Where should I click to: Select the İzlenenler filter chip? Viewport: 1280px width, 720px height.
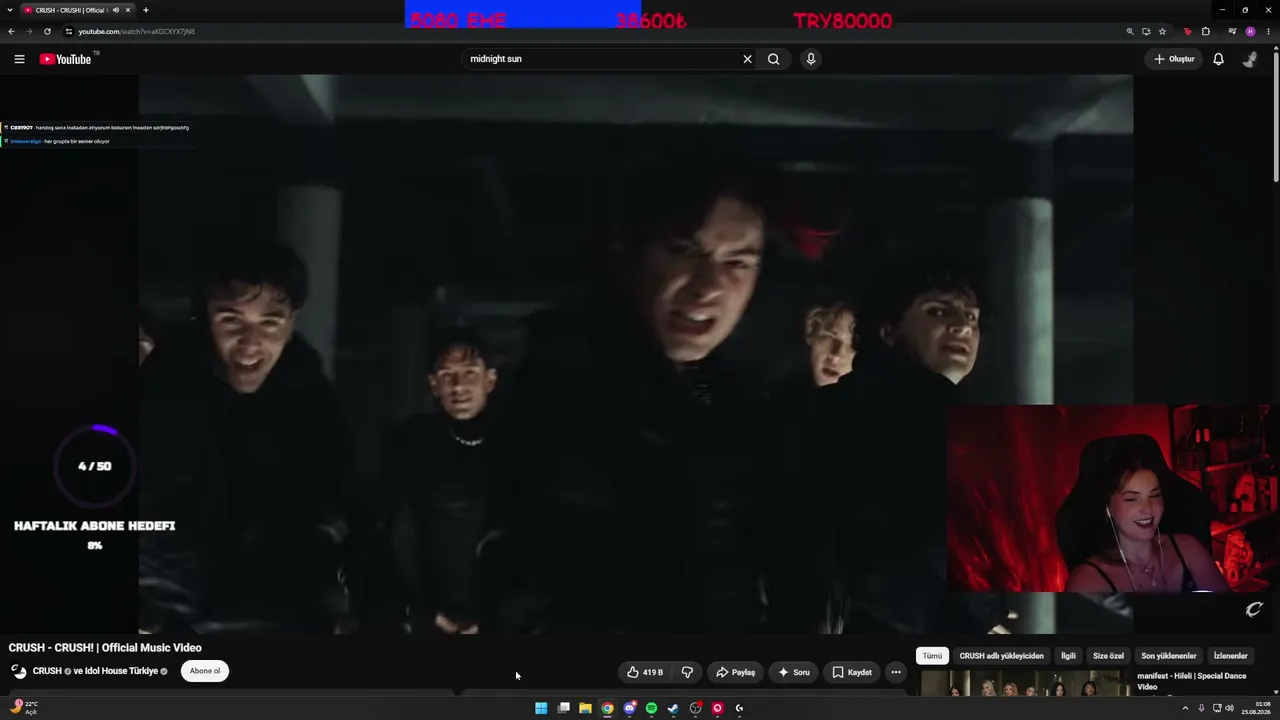click(x=1230, y=656)
